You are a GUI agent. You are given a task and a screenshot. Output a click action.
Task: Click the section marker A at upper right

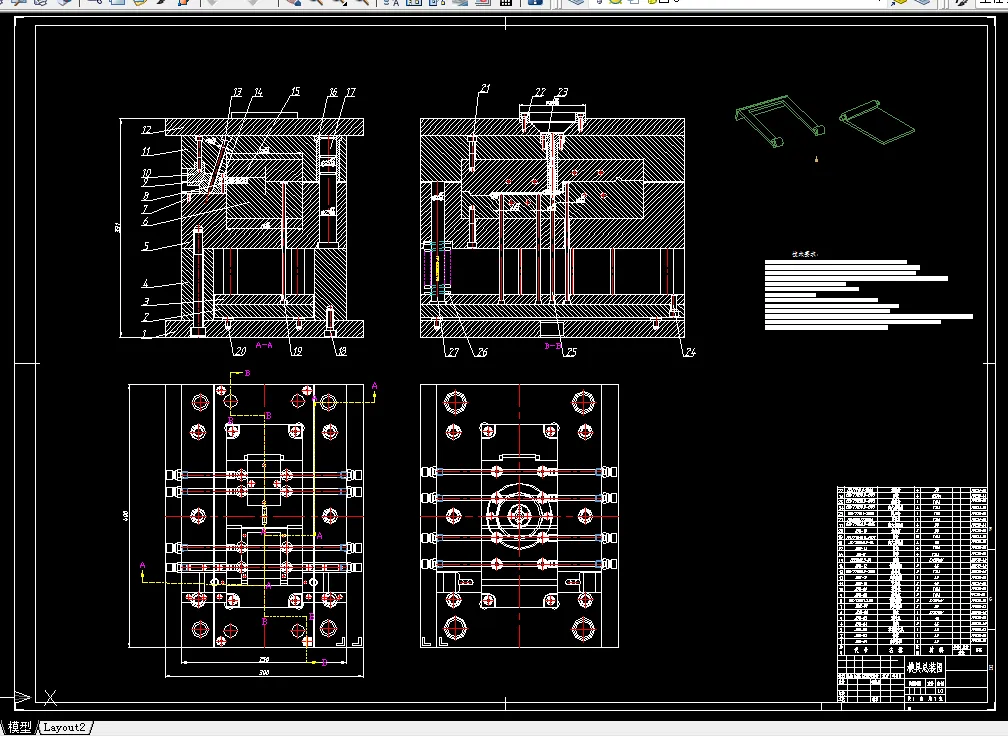coord(374,386)
